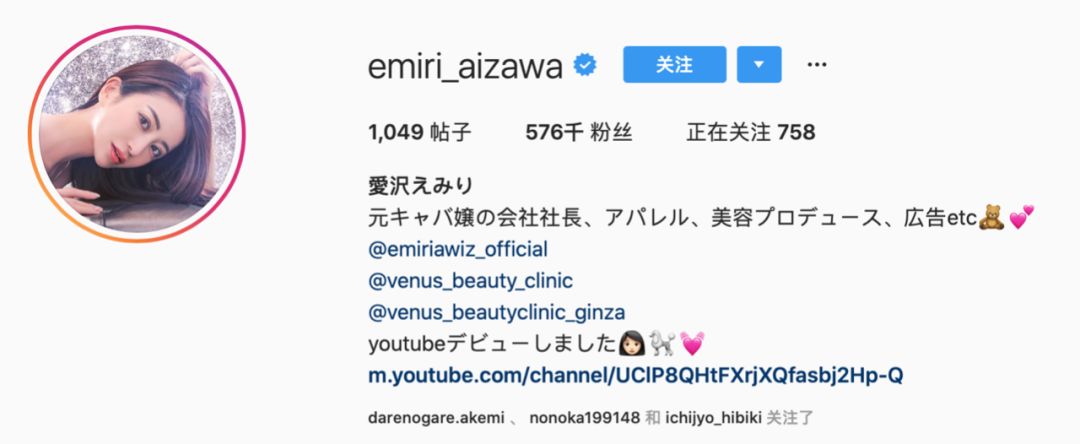Open darenogare.akemi mutual follower profile
Screen dimensions: 1080x444
point(437,418)
